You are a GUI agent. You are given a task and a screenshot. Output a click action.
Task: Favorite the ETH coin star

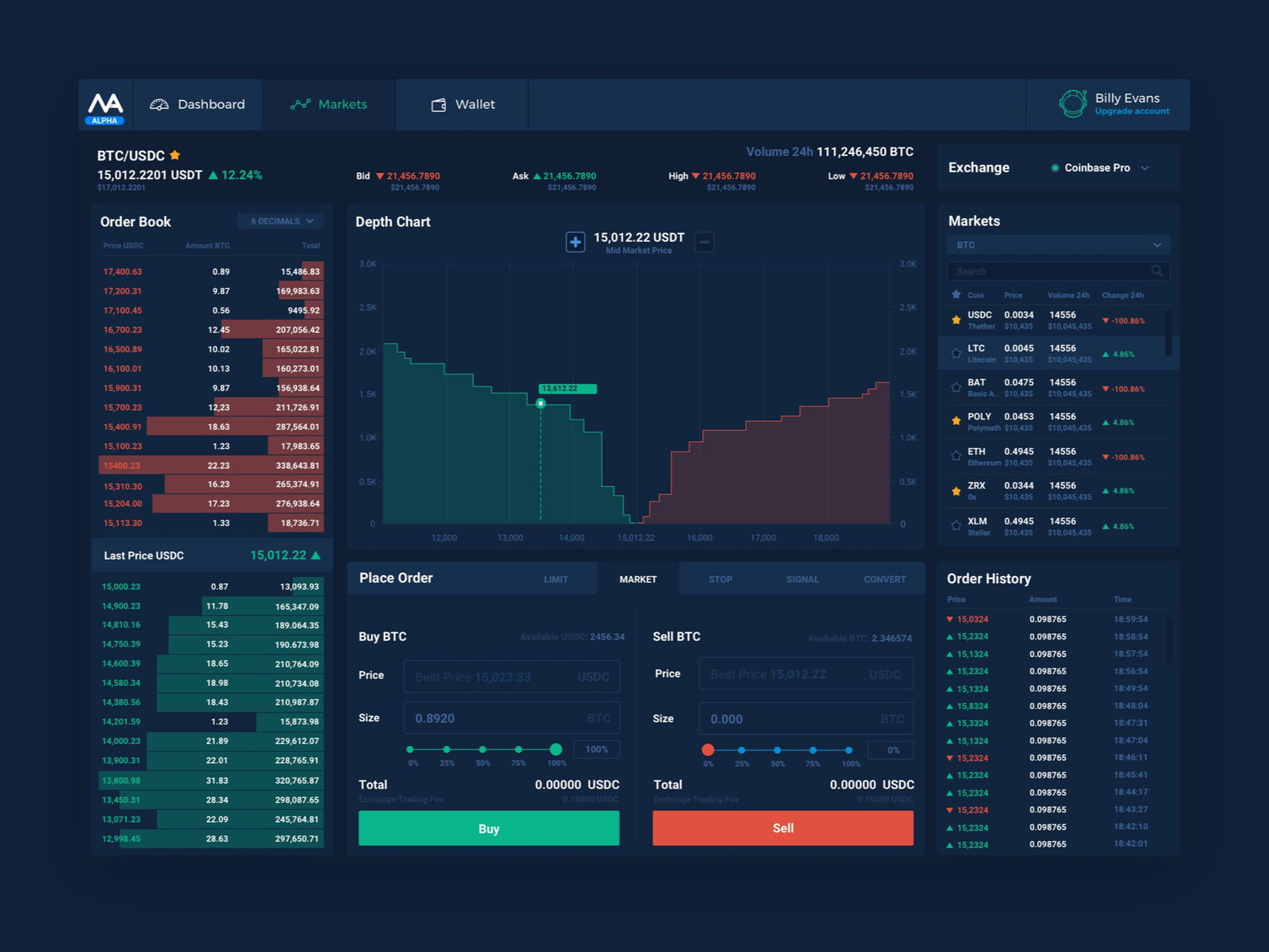956,456
